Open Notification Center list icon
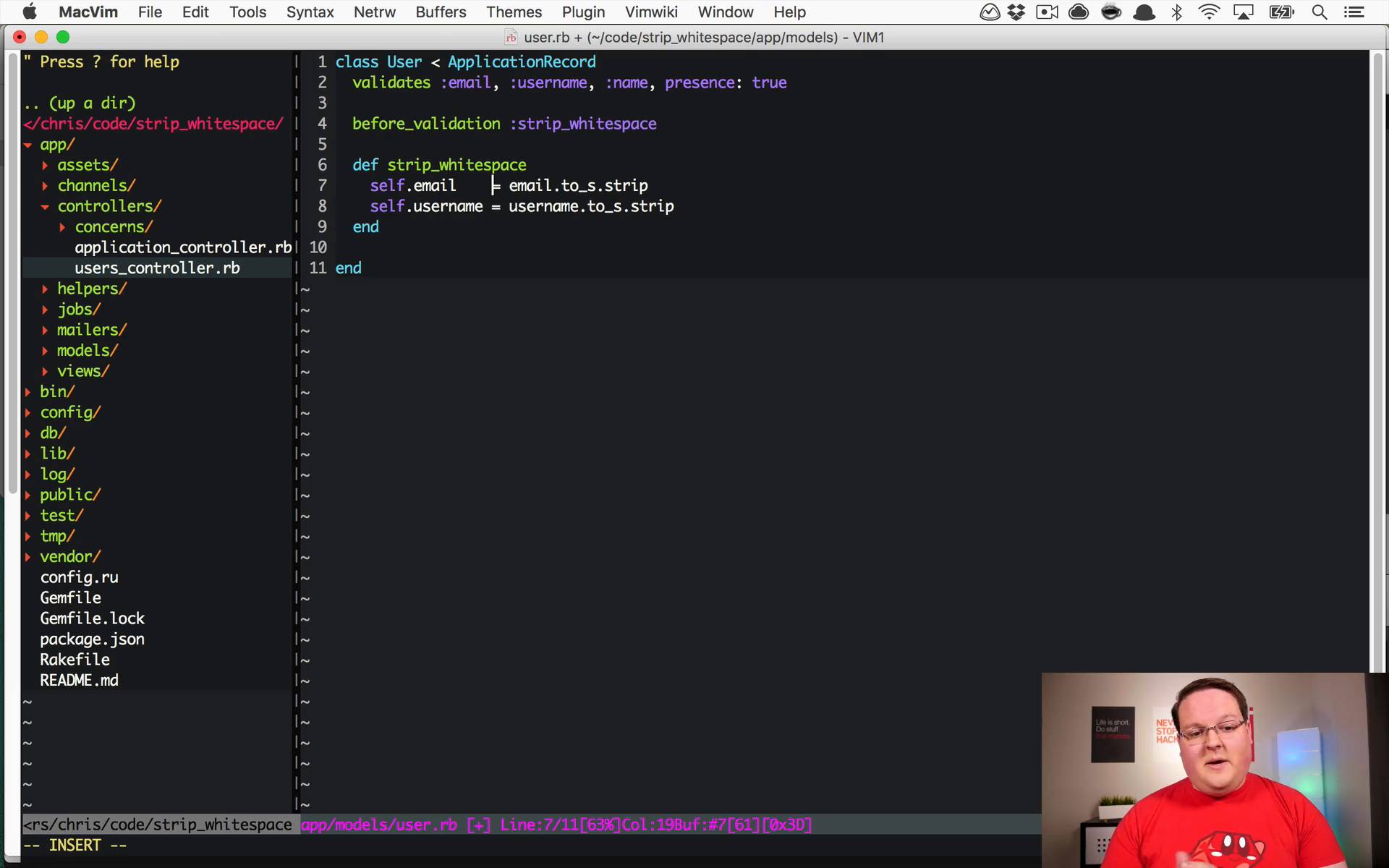This screenshot has width=1389, height=868. (1354, 12)
